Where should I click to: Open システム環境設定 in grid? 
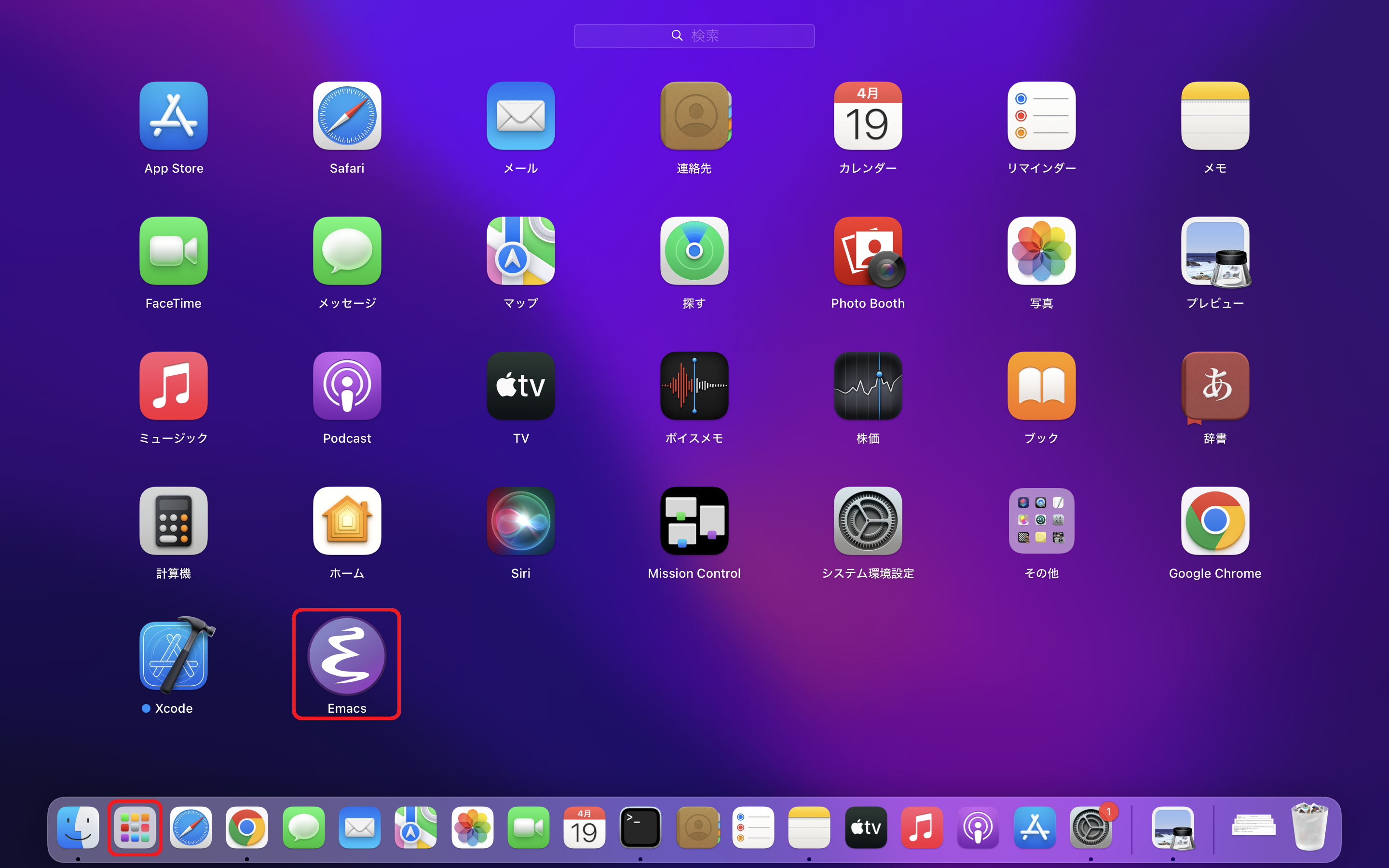click(x=867, y=521)
